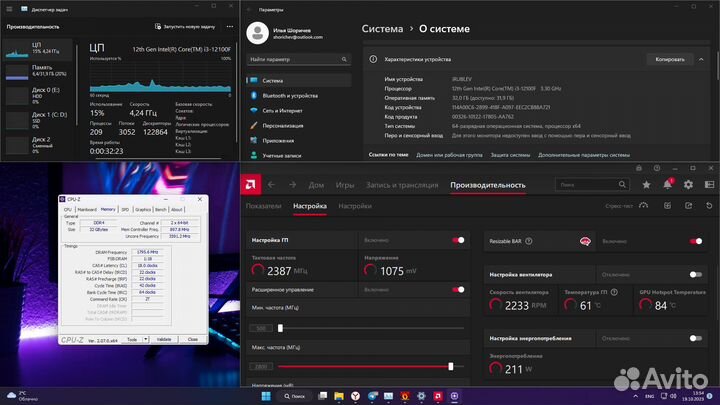Viewport: 720px width, 405px height.
Task: Click Copy button for device specs
Action: pos(669,59)
